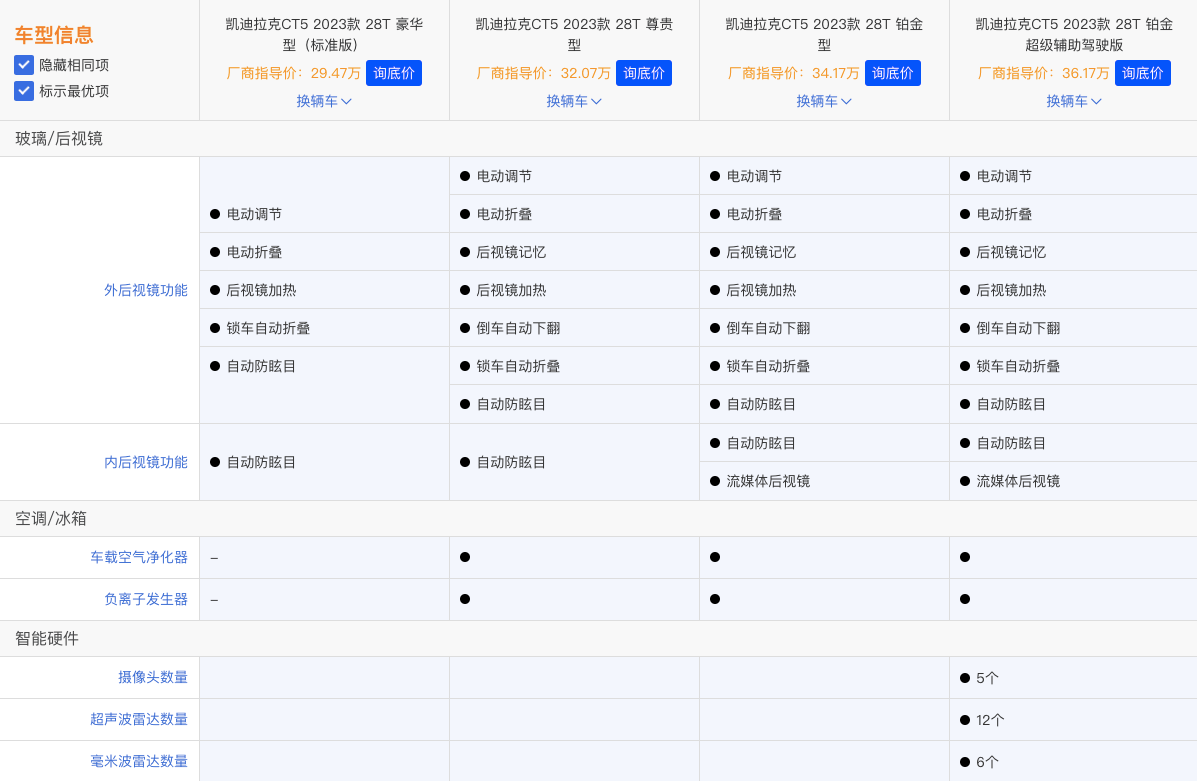Open 换辆车 dropdown under 36.17万 model

[1073, 101]
